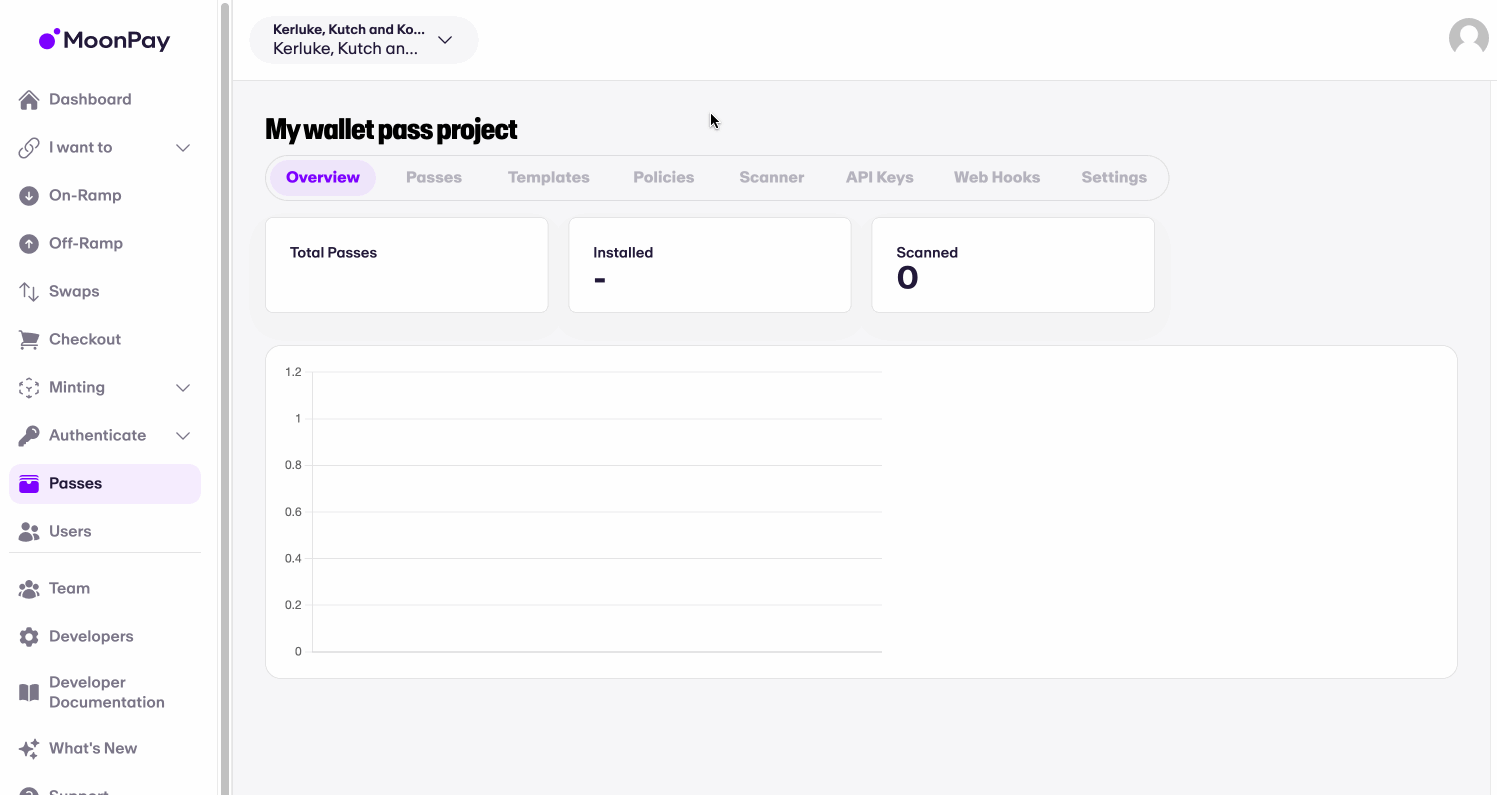Image resolution: width=1497 pixels, height=795 pixels.
Task: Click the Developers gear icon
Action: pos(29,637)
